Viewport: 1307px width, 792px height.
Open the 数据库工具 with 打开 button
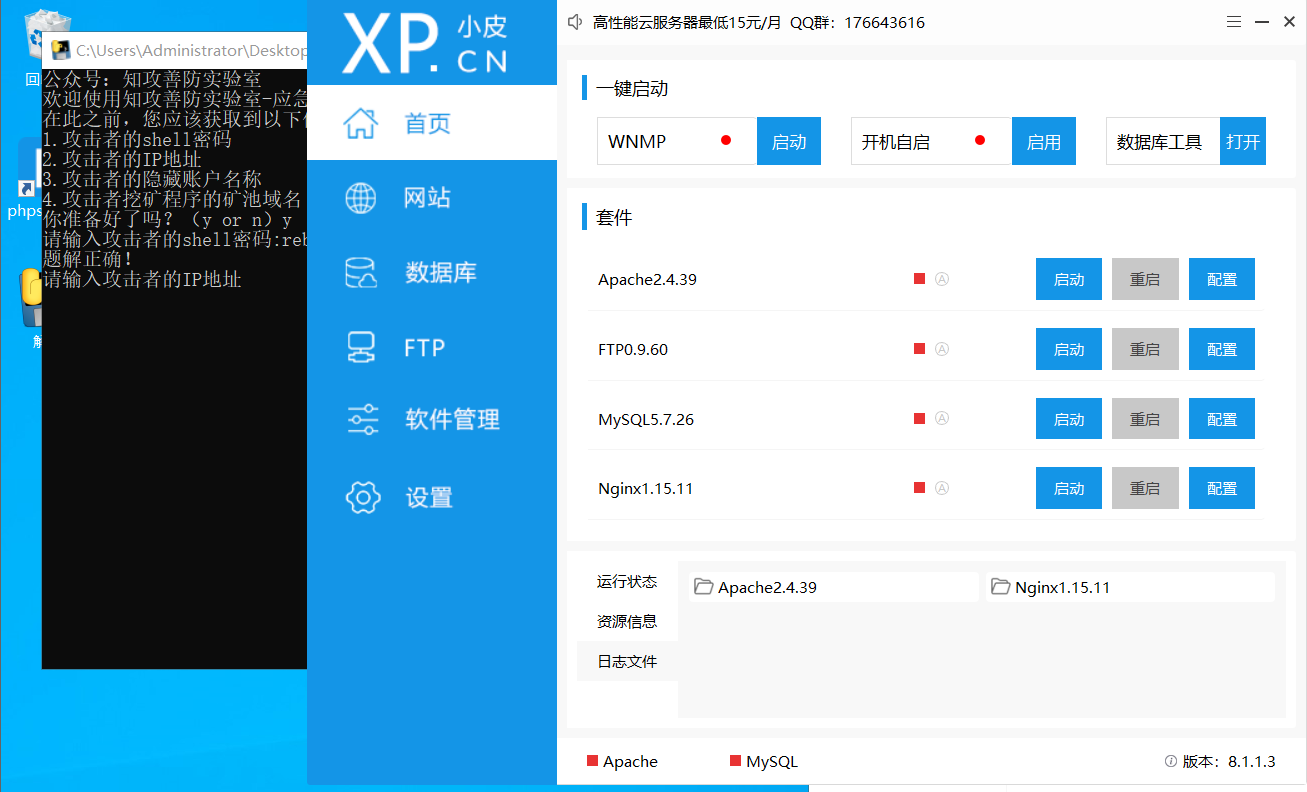point(1243,141)
